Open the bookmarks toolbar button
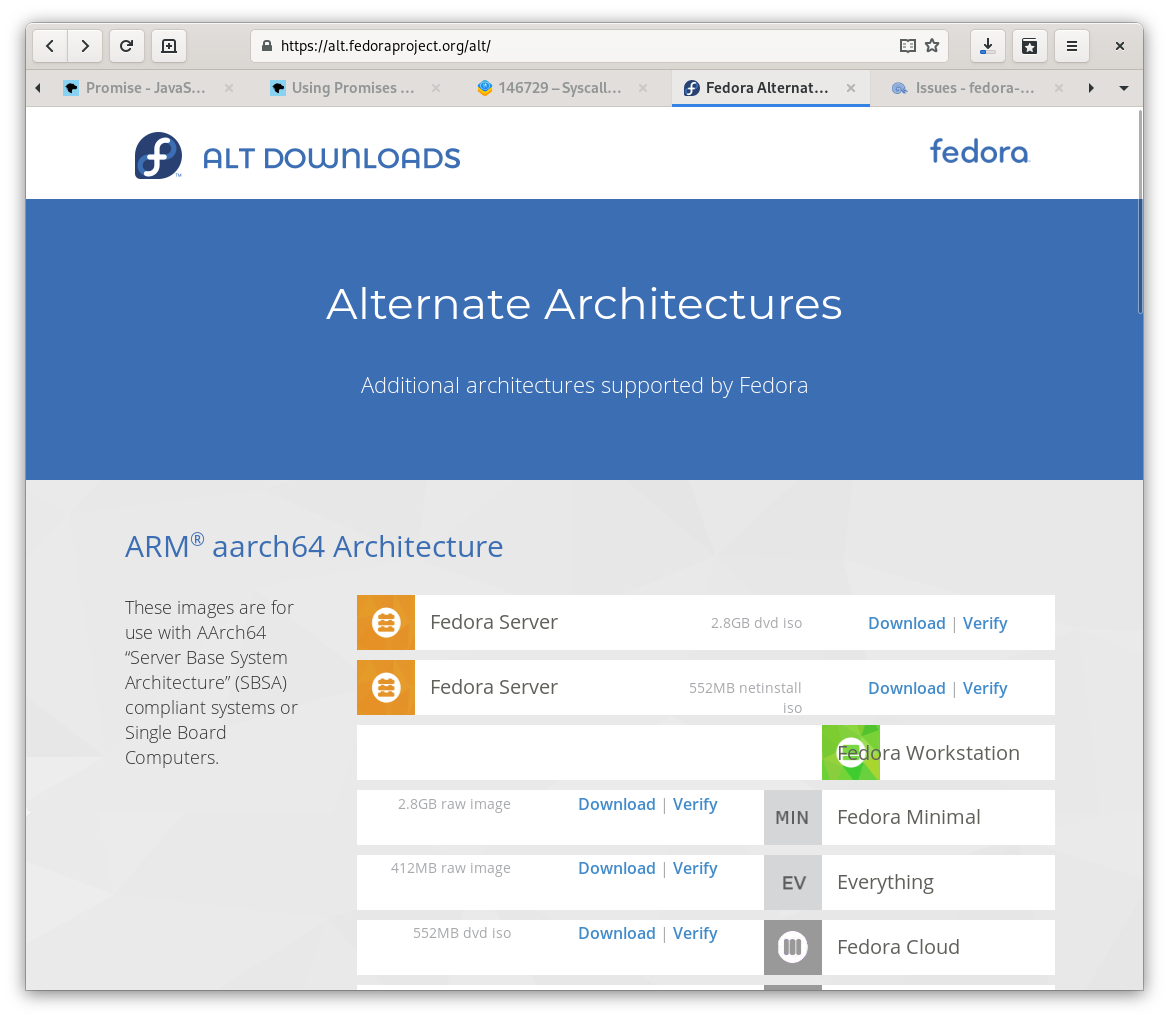The height and width of the screenshot is (1019, 1169). (x=1030, y=46)
